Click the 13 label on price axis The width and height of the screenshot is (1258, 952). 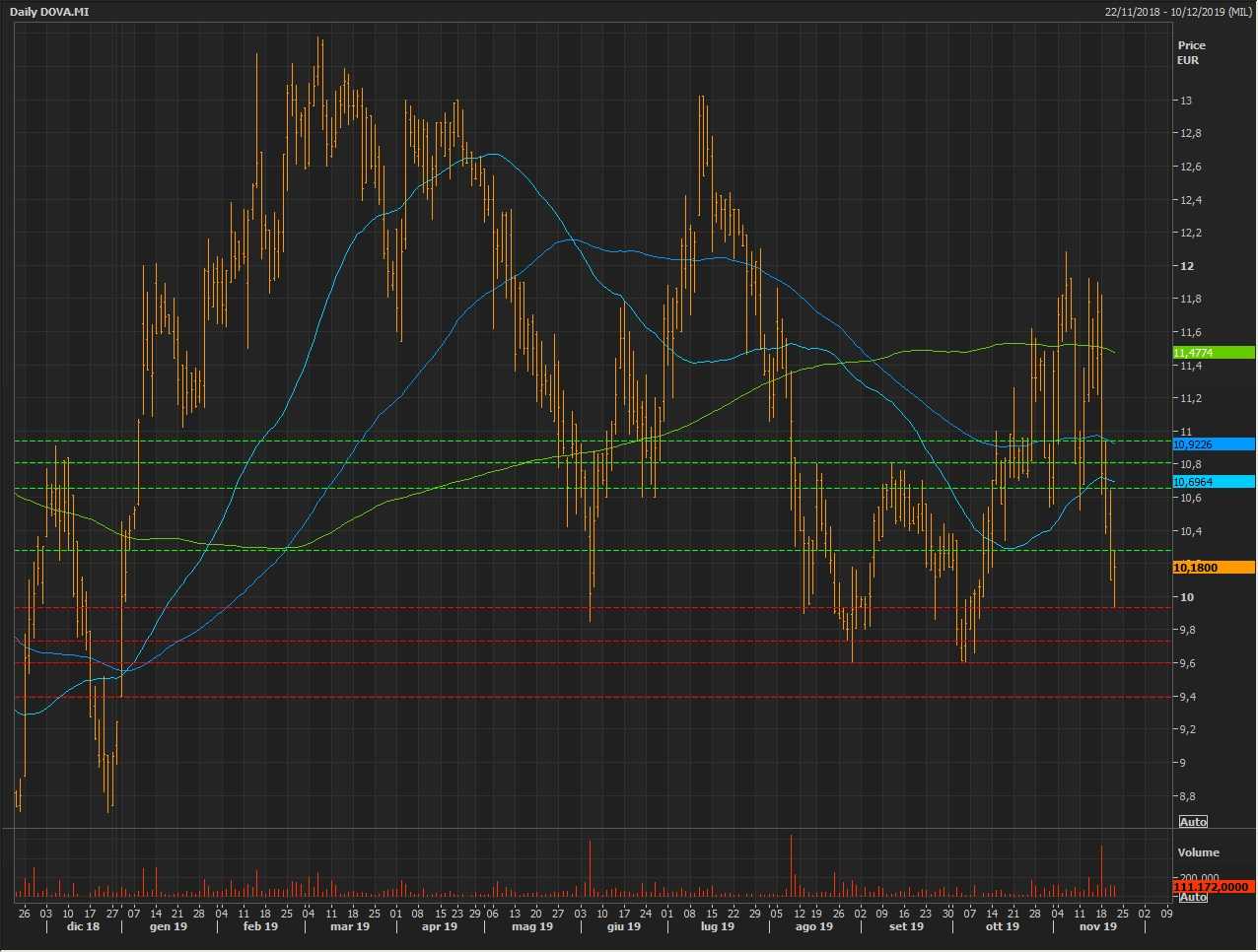click(x=1186, y=101)
